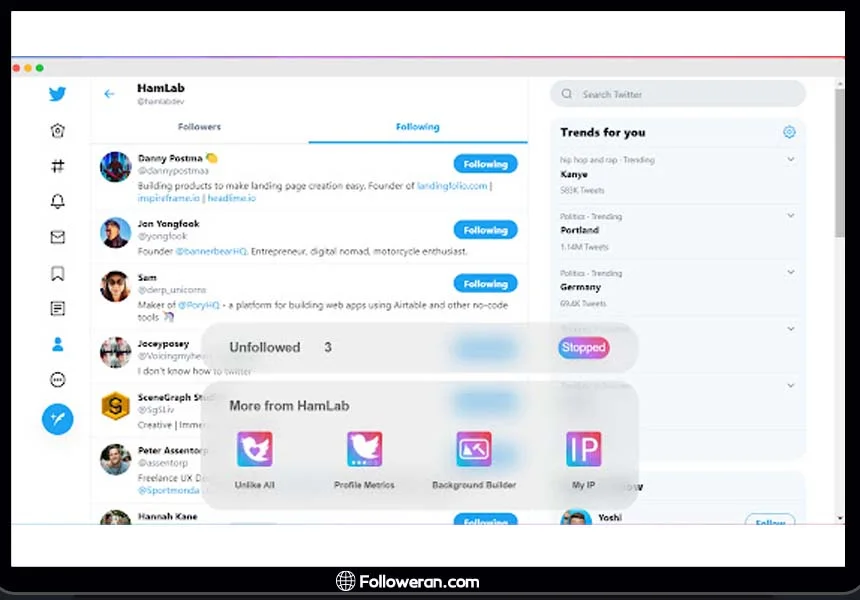Open the Profile Metrics icon
The image size is (860, 600).
(364, 449)
